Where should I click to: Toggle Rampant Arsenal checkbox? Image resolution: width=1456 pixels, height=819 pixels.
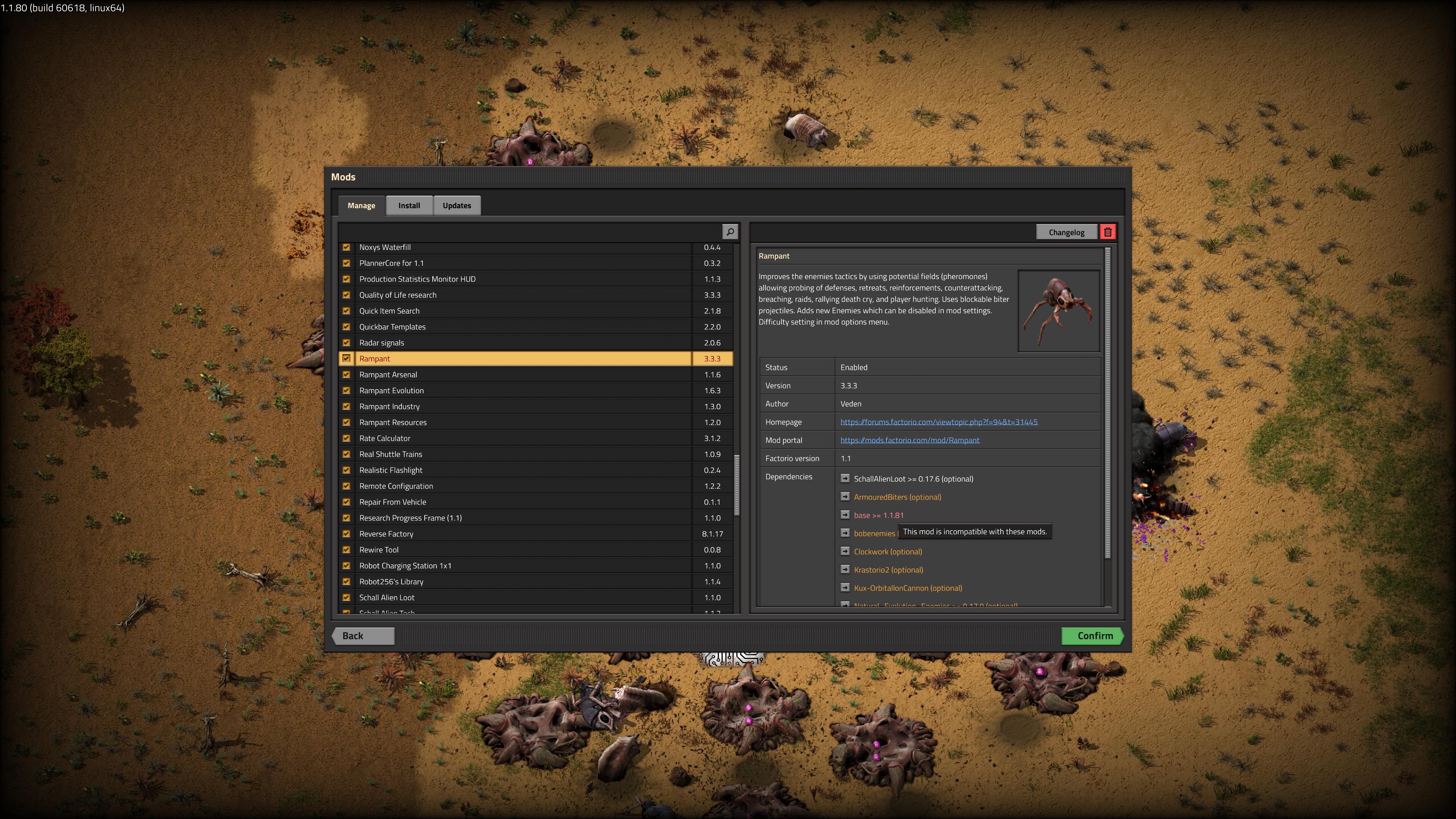click(x=347, y=374)
